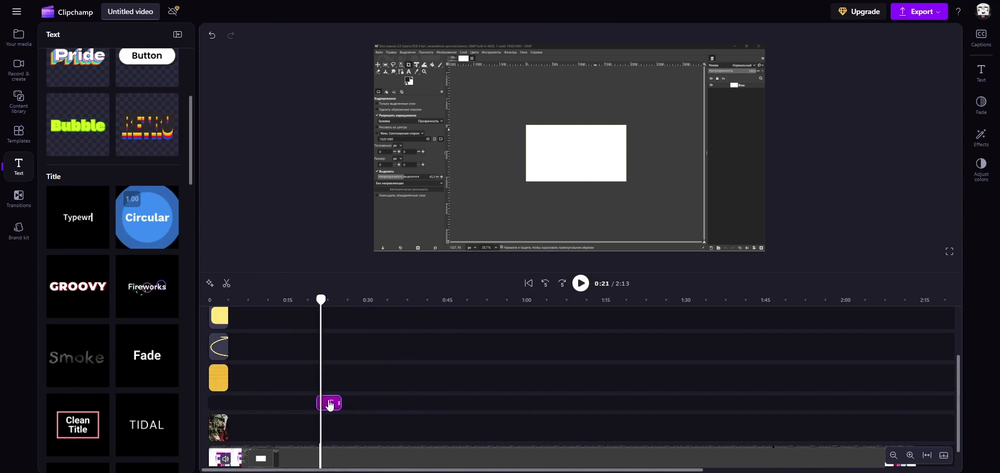This screenshot has height=473, width=1000.
Task: Open the hamburger main menu
Action: tap(17, 11)
